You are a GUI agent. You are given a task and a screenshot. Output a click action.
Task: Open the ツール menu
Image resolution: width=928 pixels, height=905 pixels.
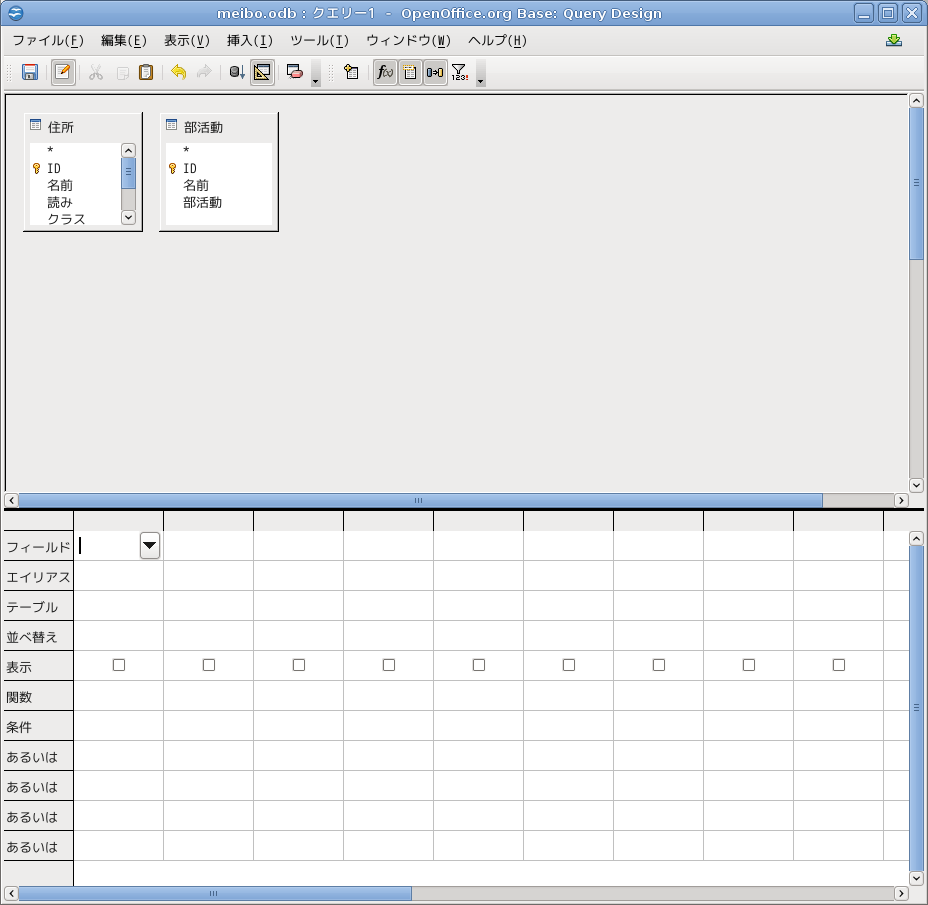click(x=319, y=41)
